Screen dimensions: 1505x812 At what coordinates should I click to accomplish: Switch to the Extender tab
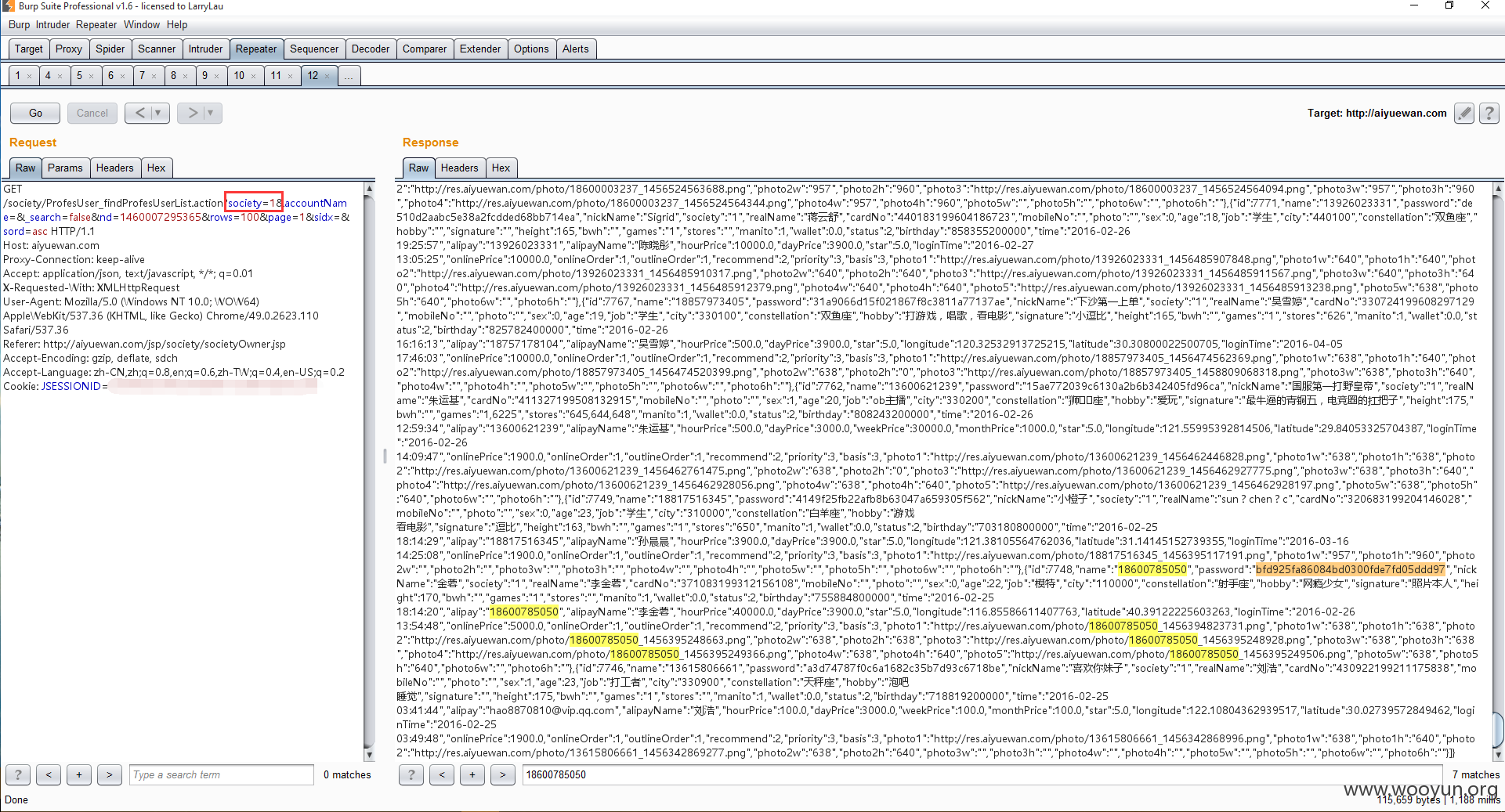480,49
